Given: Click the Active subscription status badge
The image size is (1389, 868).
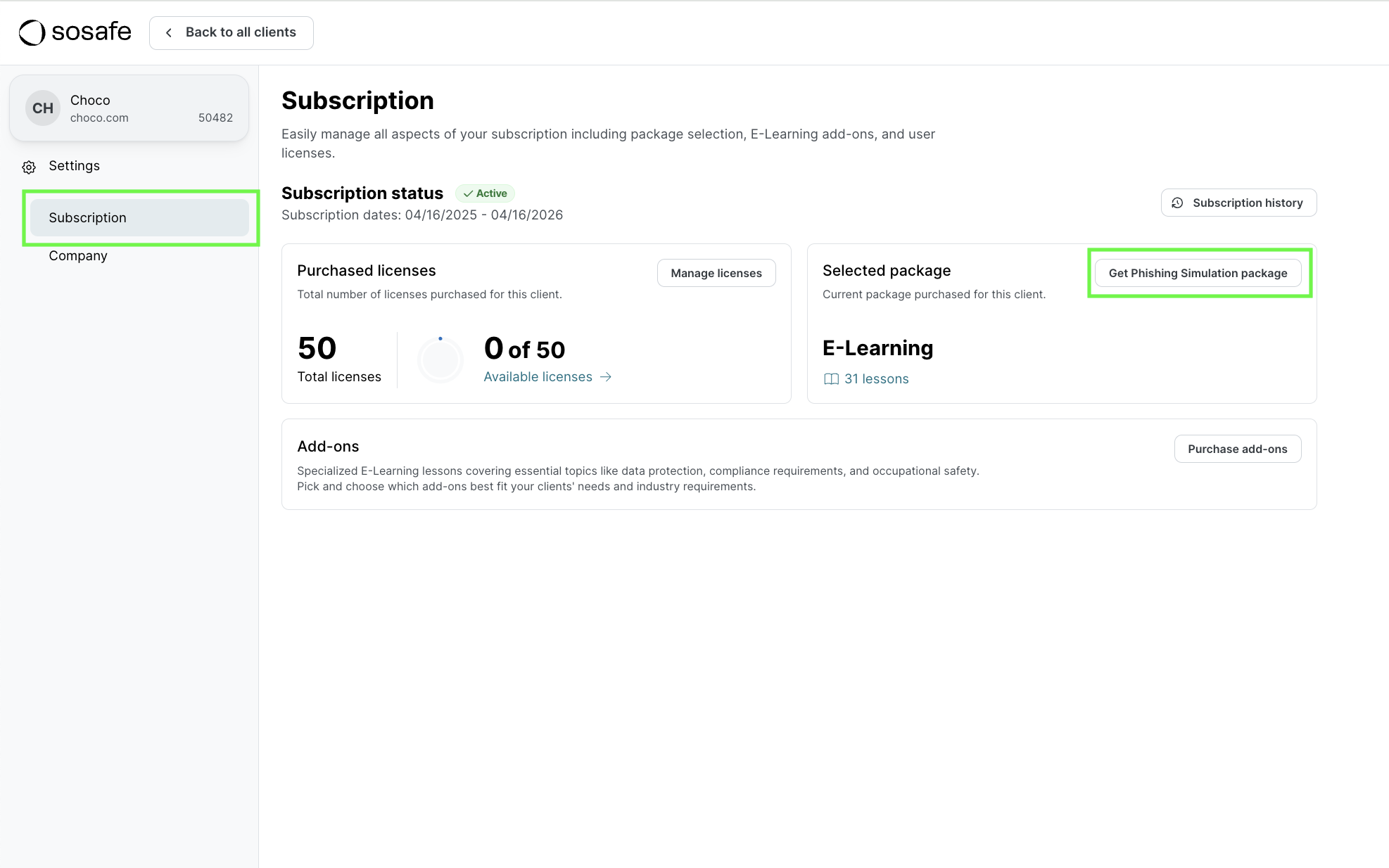Looking at the screenshot, I should [485, 193].
